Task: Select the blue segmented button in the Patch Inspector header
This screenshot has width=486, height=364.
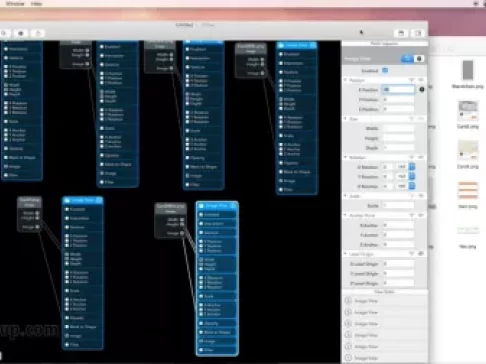Action: pyautogui.click(x=407, y=59)
